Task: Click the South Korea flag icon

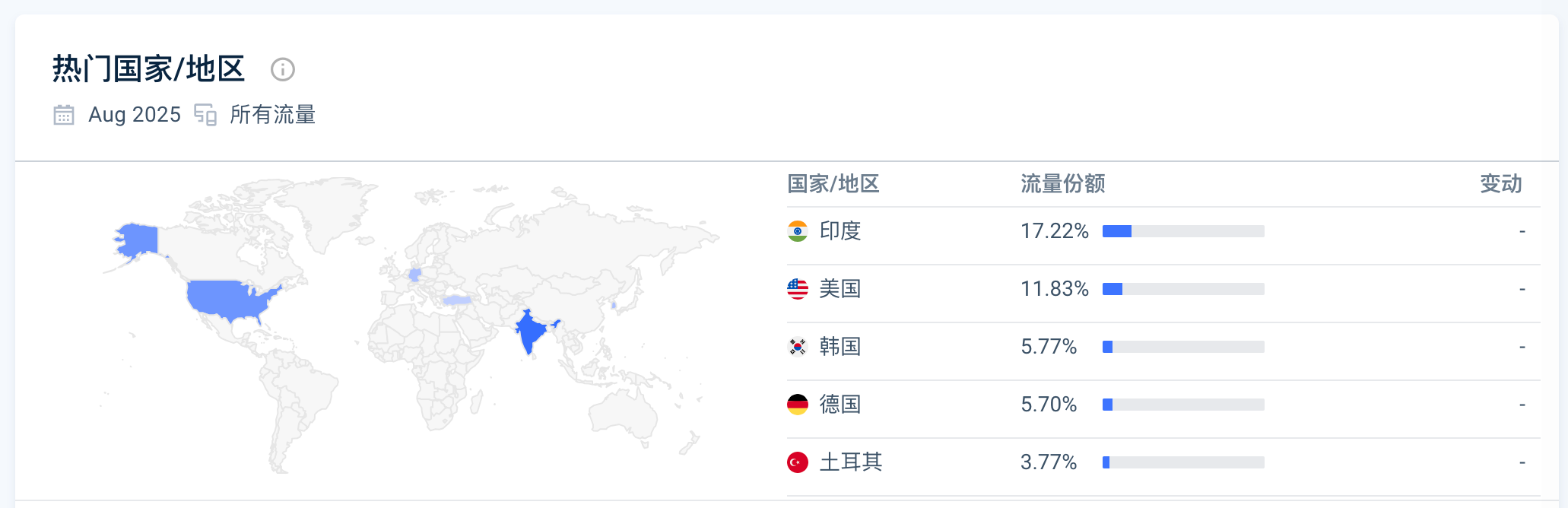Action: [798, 347]
